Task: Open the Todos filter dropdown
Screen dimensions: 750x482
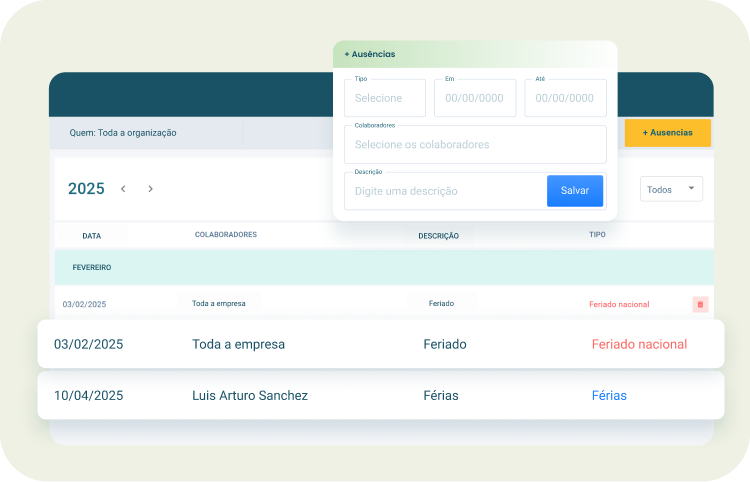Action: pos(671,189)
